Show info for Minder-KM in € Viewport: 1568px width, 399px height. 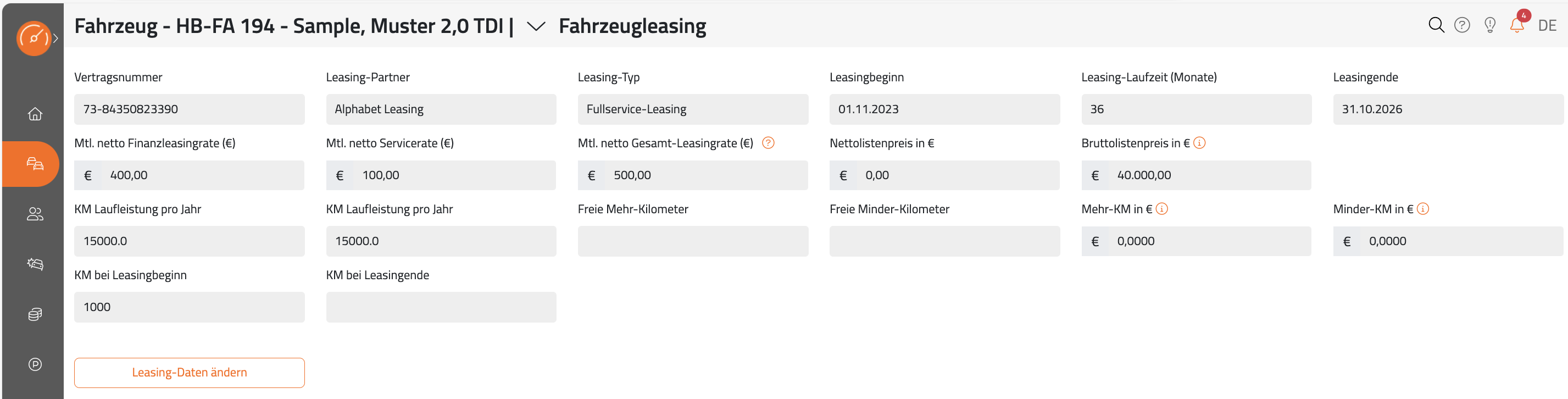(1422, 209)
